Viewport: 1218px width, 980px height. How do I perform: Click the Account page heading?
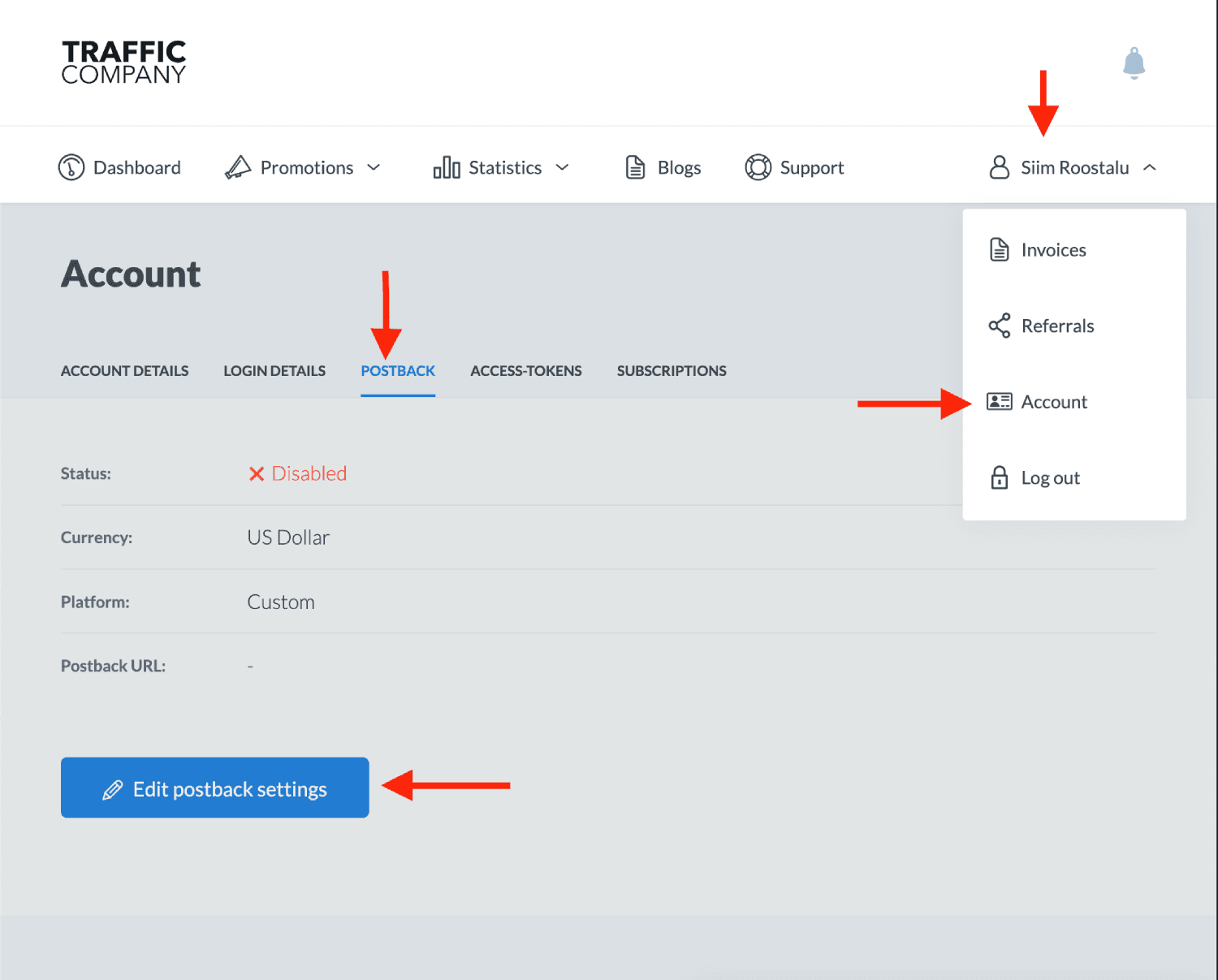[131, 274]
